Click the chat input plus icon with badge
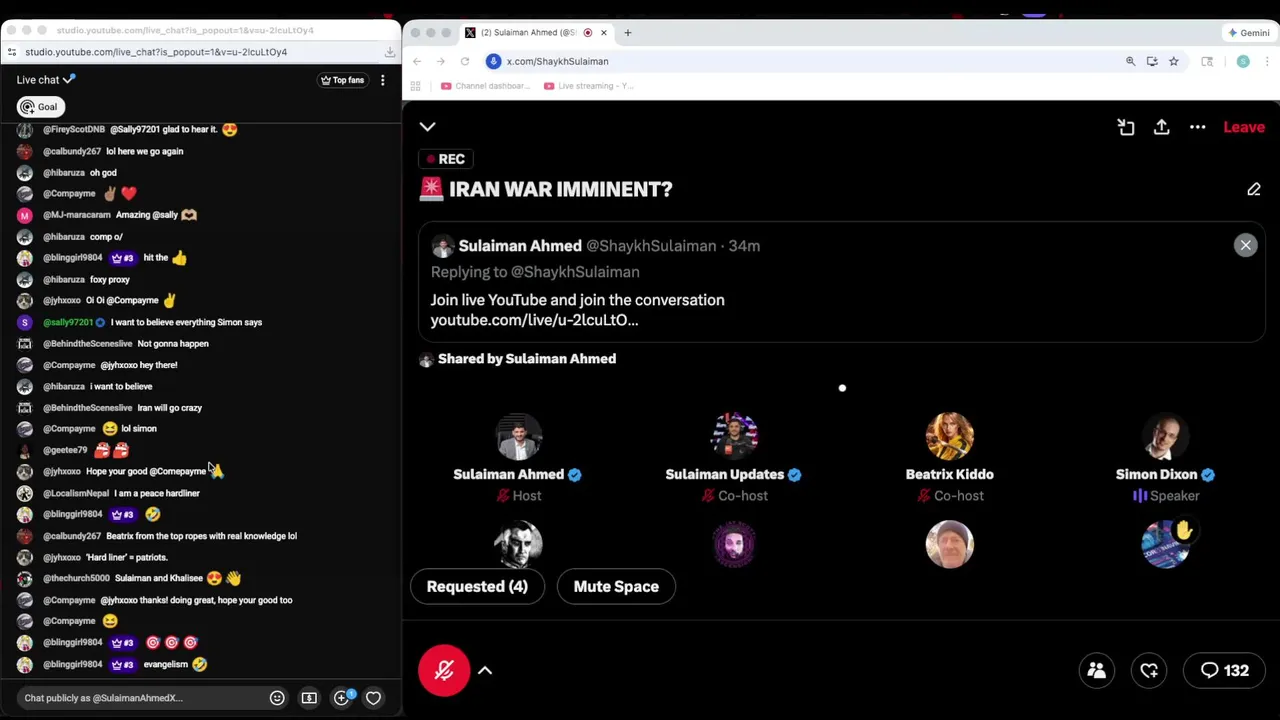Screen dimensions: 1280x720 (342, 698)
